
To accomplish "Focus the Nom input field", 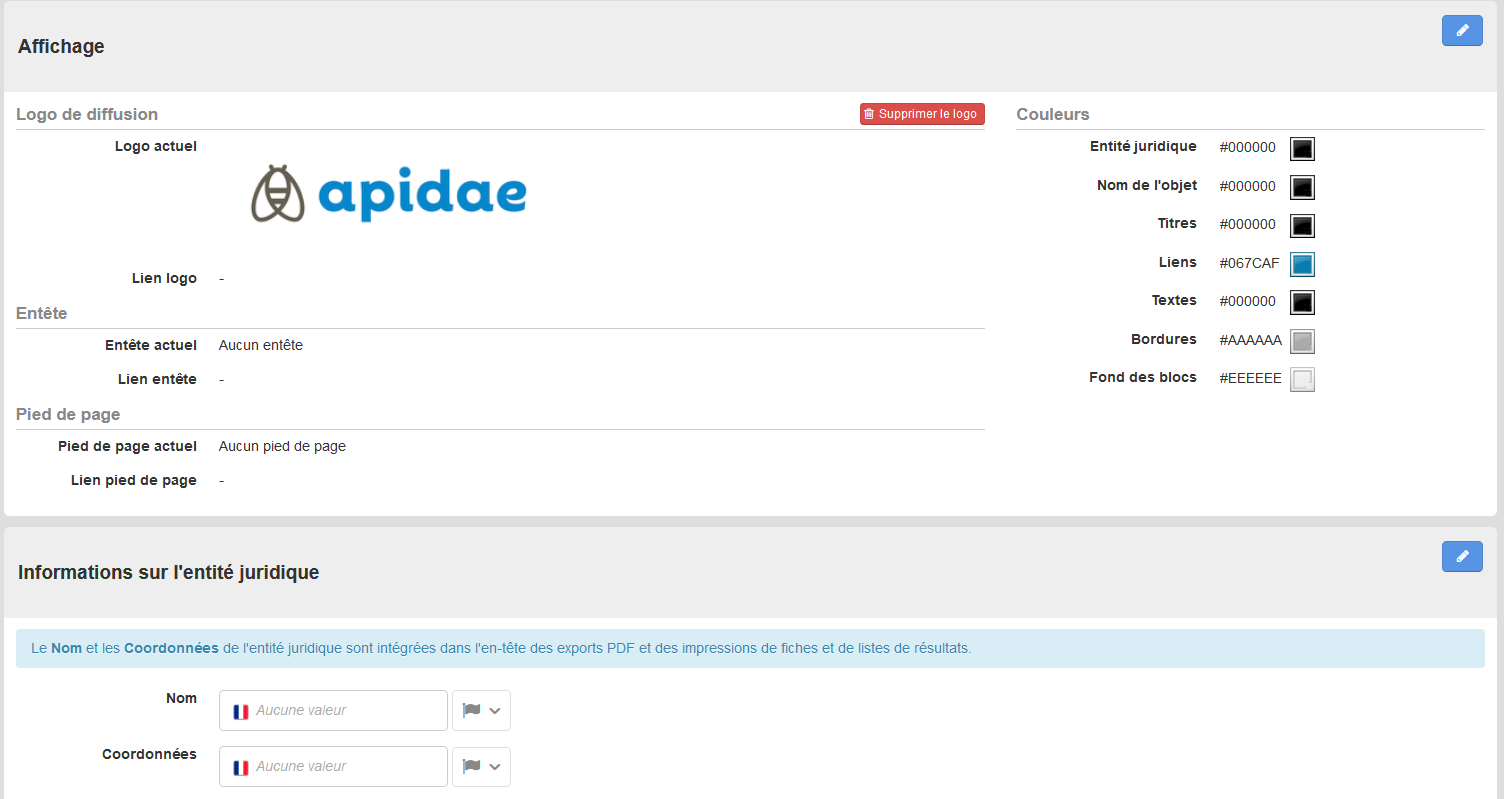I will click(x=333, y=711).
